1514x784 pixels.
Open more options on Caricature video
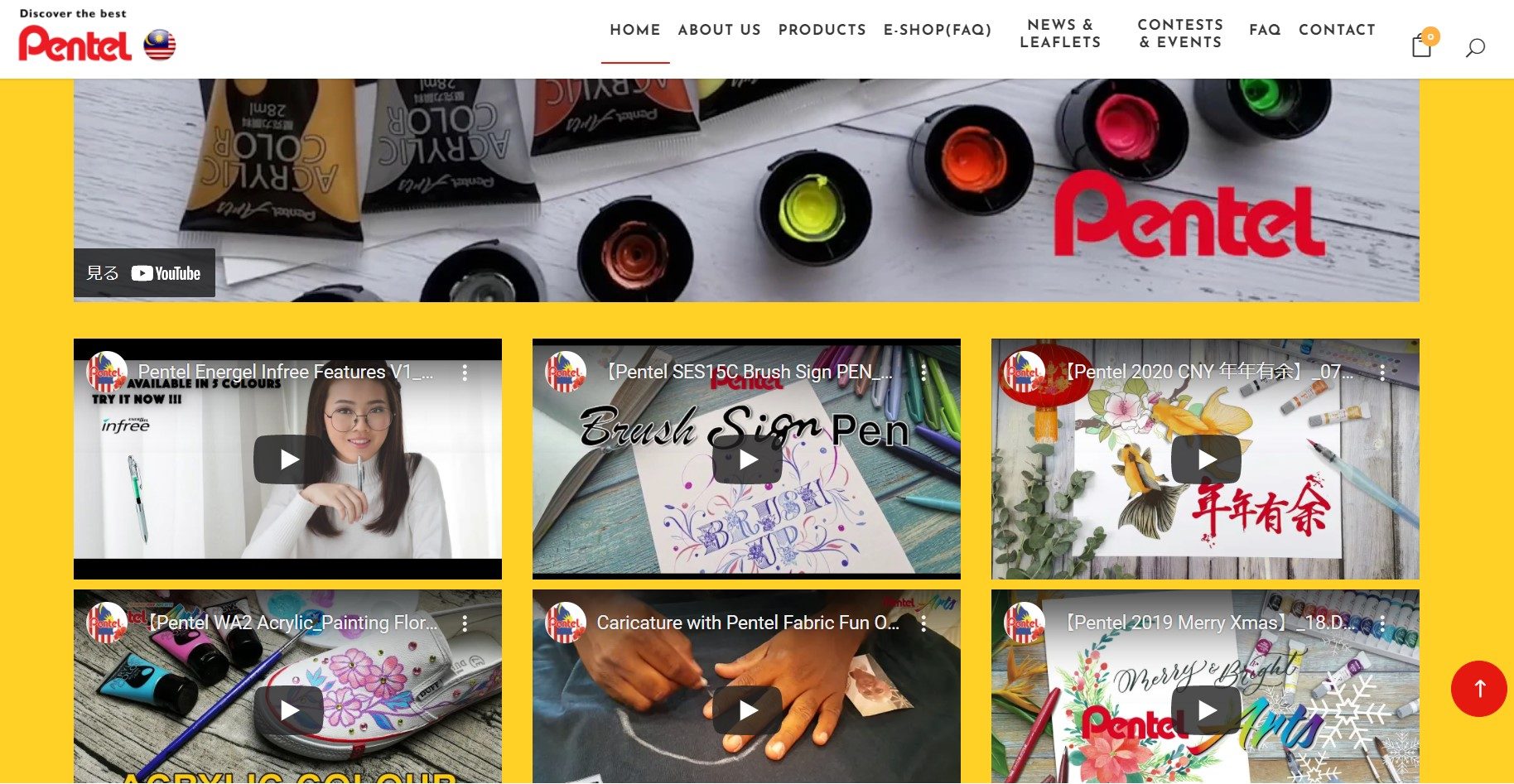coord(923,623)
